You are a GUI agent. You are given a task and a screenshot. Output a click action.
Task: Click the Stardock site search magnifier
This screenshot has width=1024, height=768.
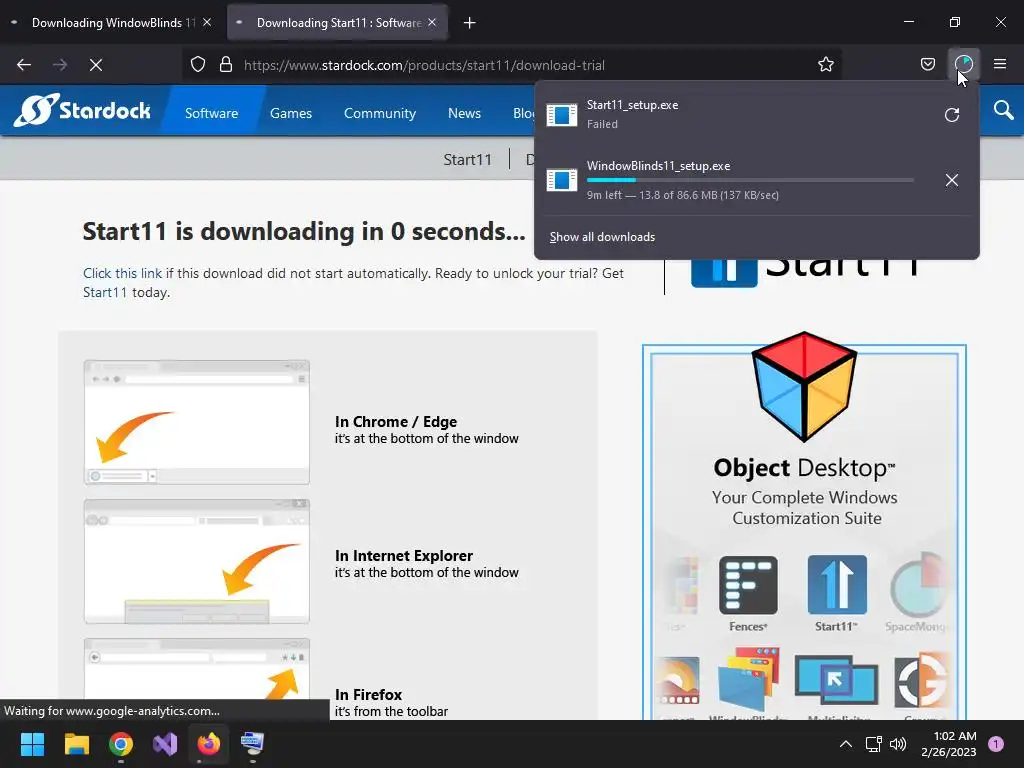click(x=1003, y=110)
